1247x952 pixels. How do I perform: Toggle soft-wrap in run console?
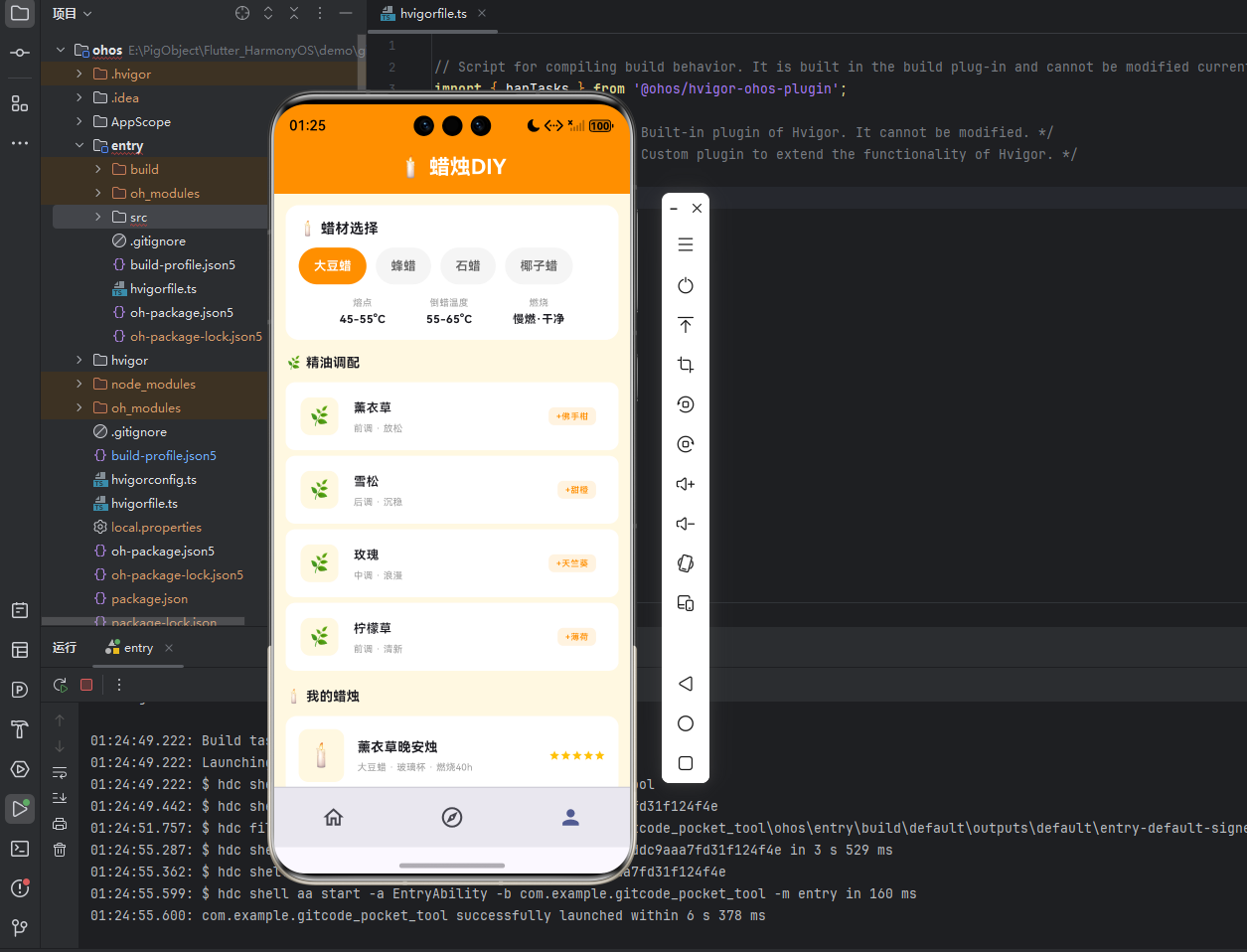coord(60,772)
